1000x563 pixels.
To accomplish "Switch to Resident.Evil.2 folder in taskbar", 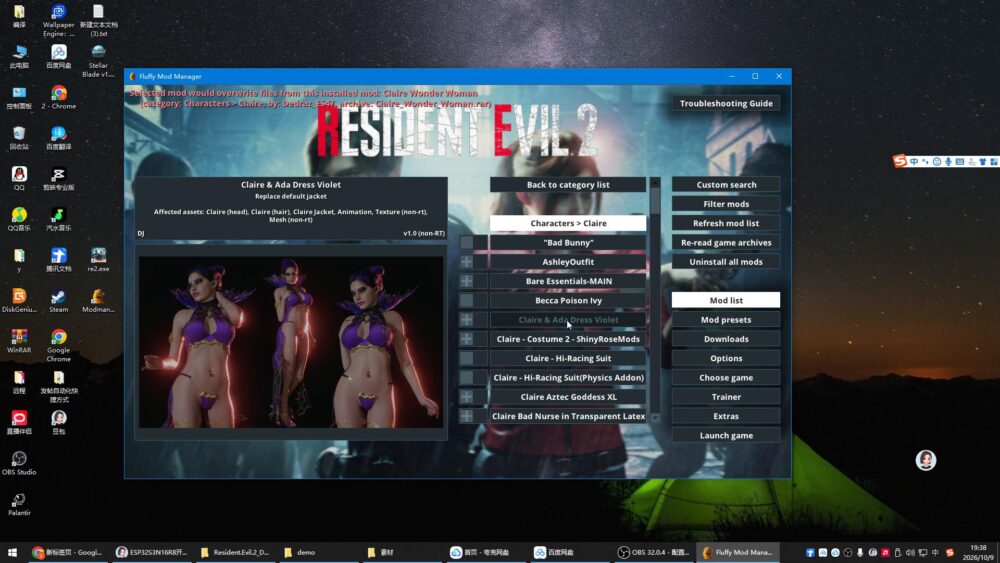I will (x=235, y=552).
